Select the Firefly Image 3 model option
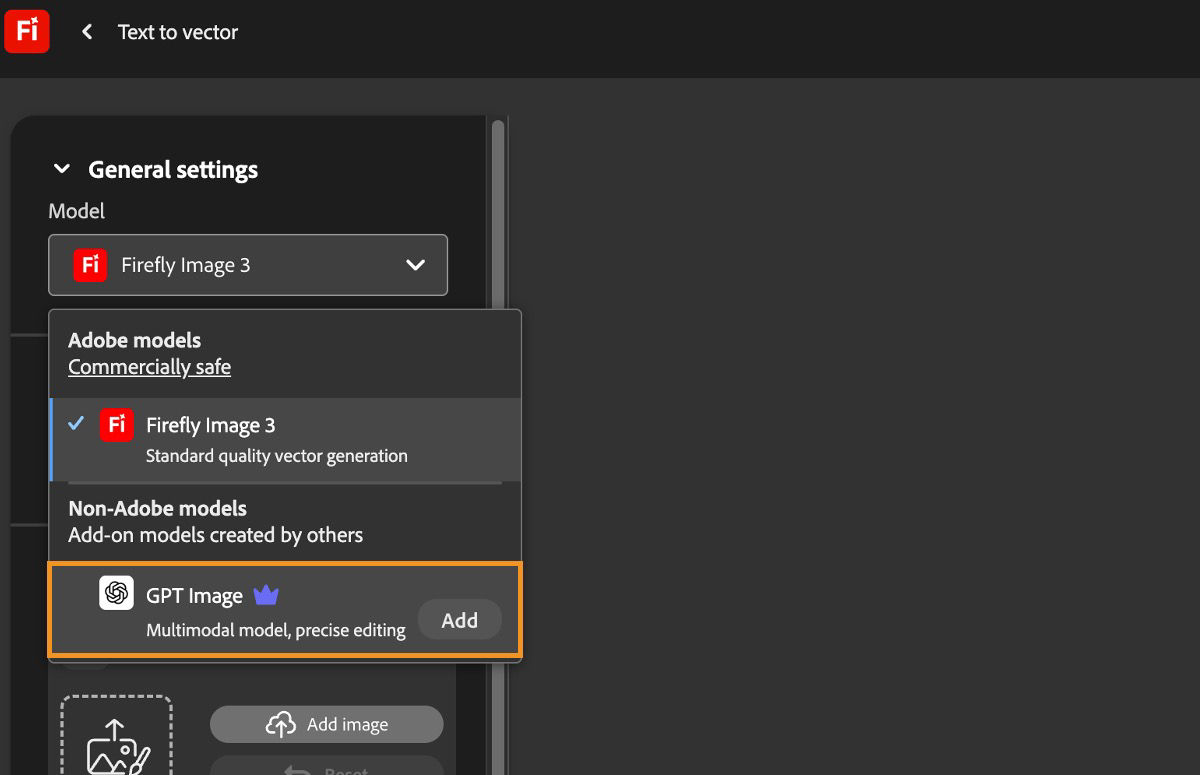1200x775 pixels. coord(285,439)
